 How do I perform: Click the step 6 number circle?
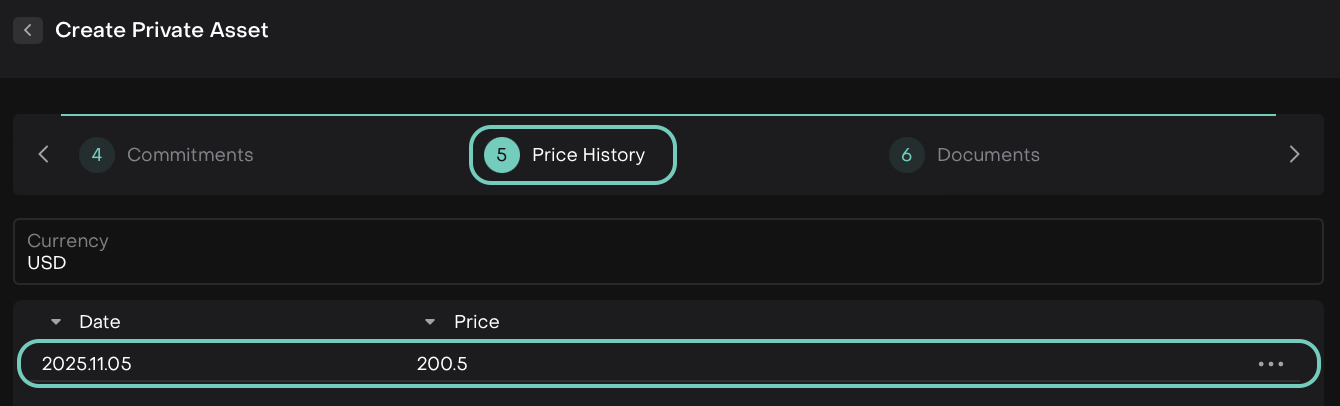907,155
